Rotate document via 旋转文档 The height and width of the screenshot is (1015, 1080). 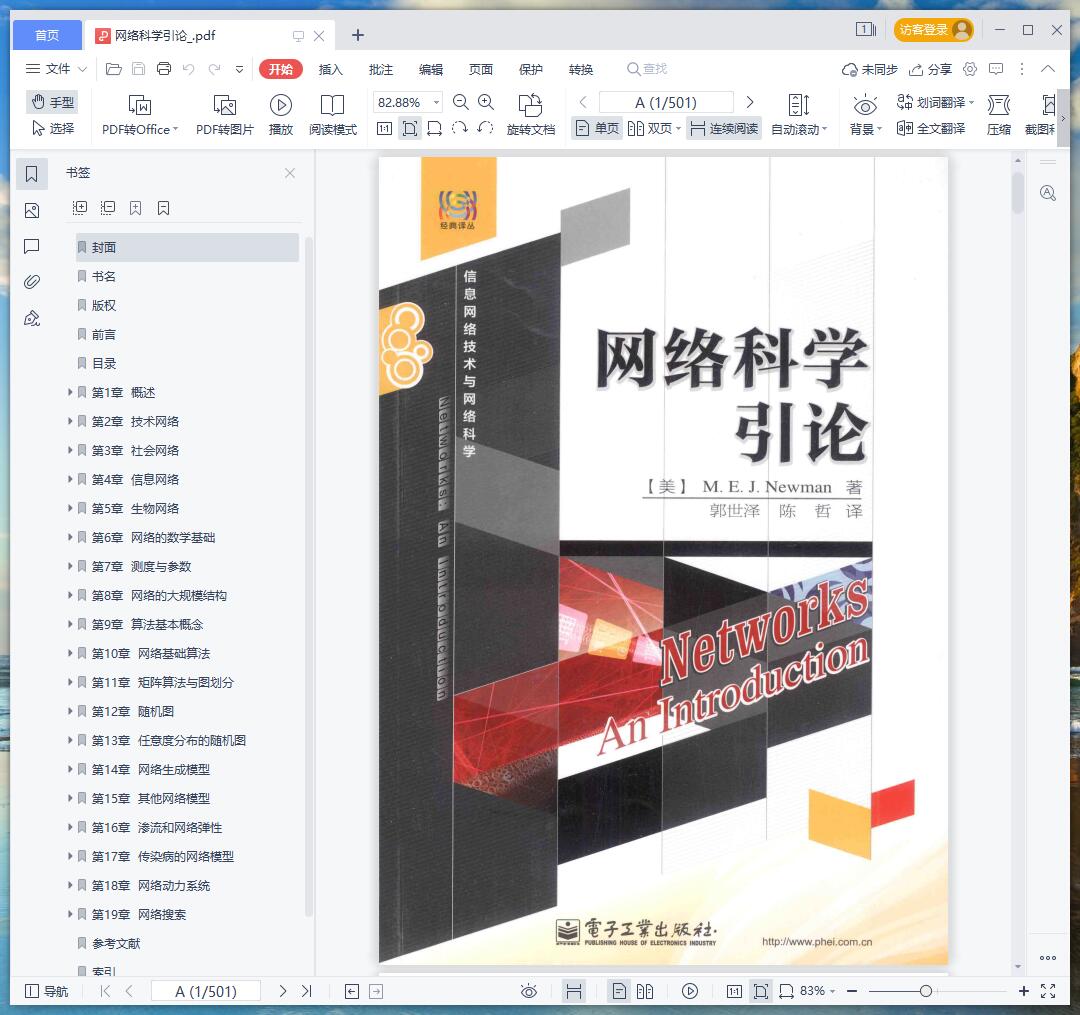pos(530,115)
